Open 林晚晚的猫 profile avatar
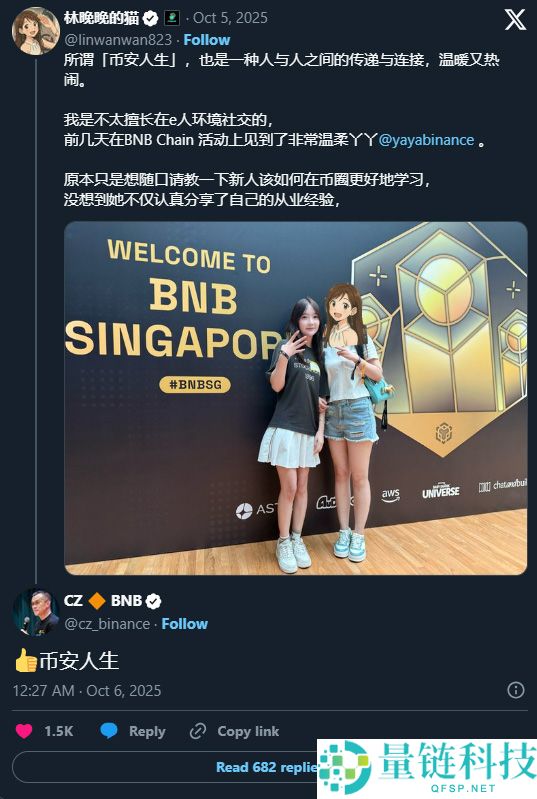This screenshot has height=799, width=537. [x=35, y=31]
